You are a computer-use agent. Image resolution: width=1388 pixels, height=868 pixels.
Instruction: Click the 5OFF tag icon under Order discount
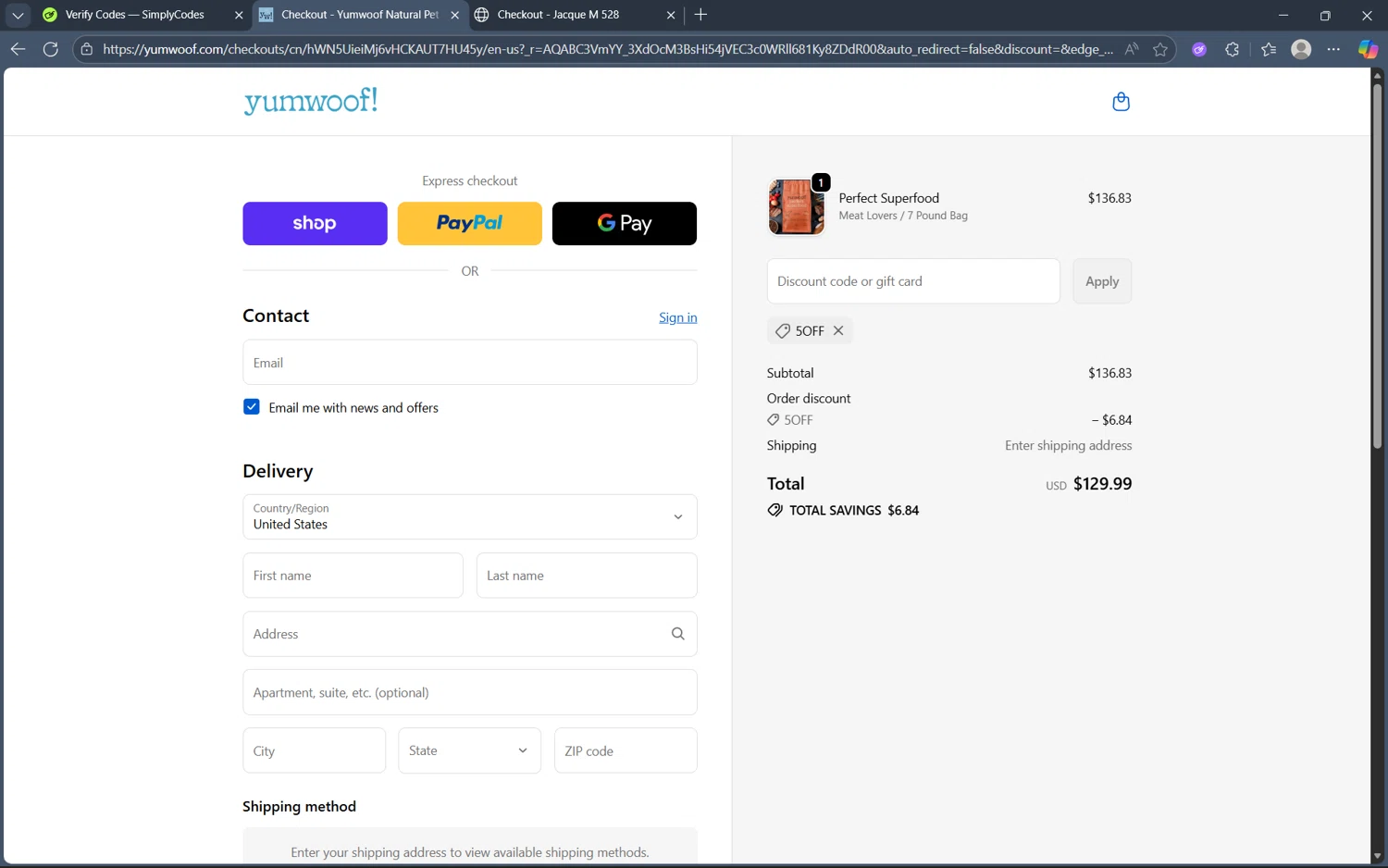(773, 420)
